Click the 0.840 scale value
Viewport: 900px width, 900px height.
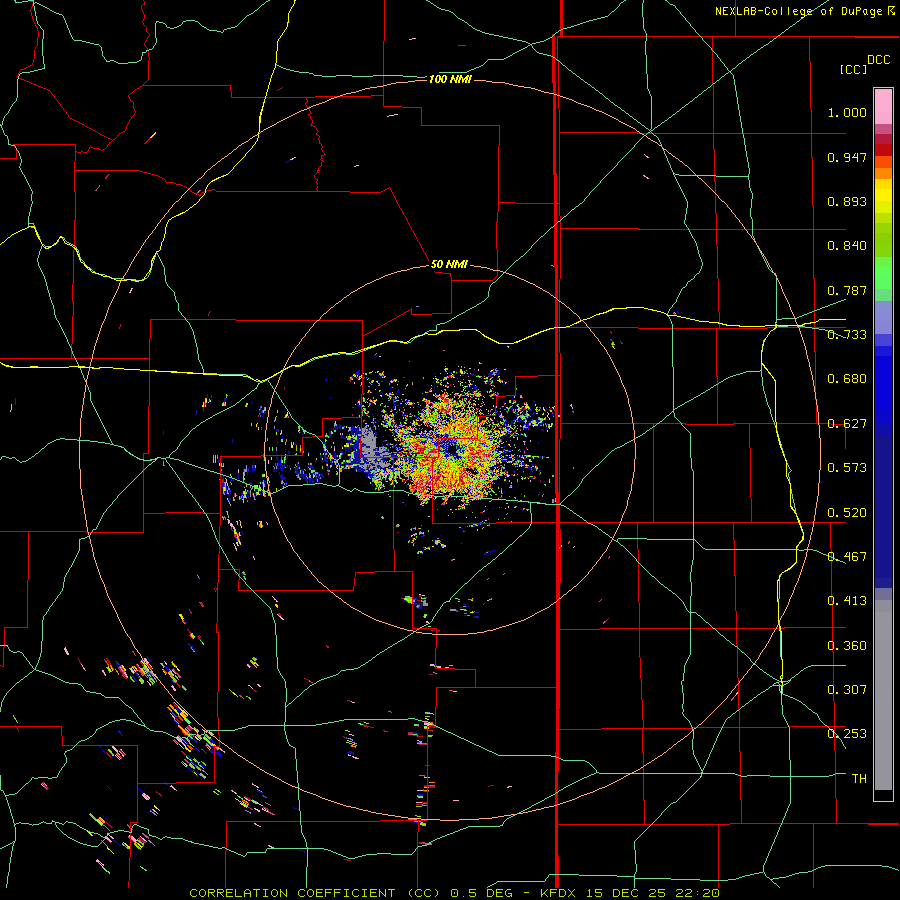point(847,246)
